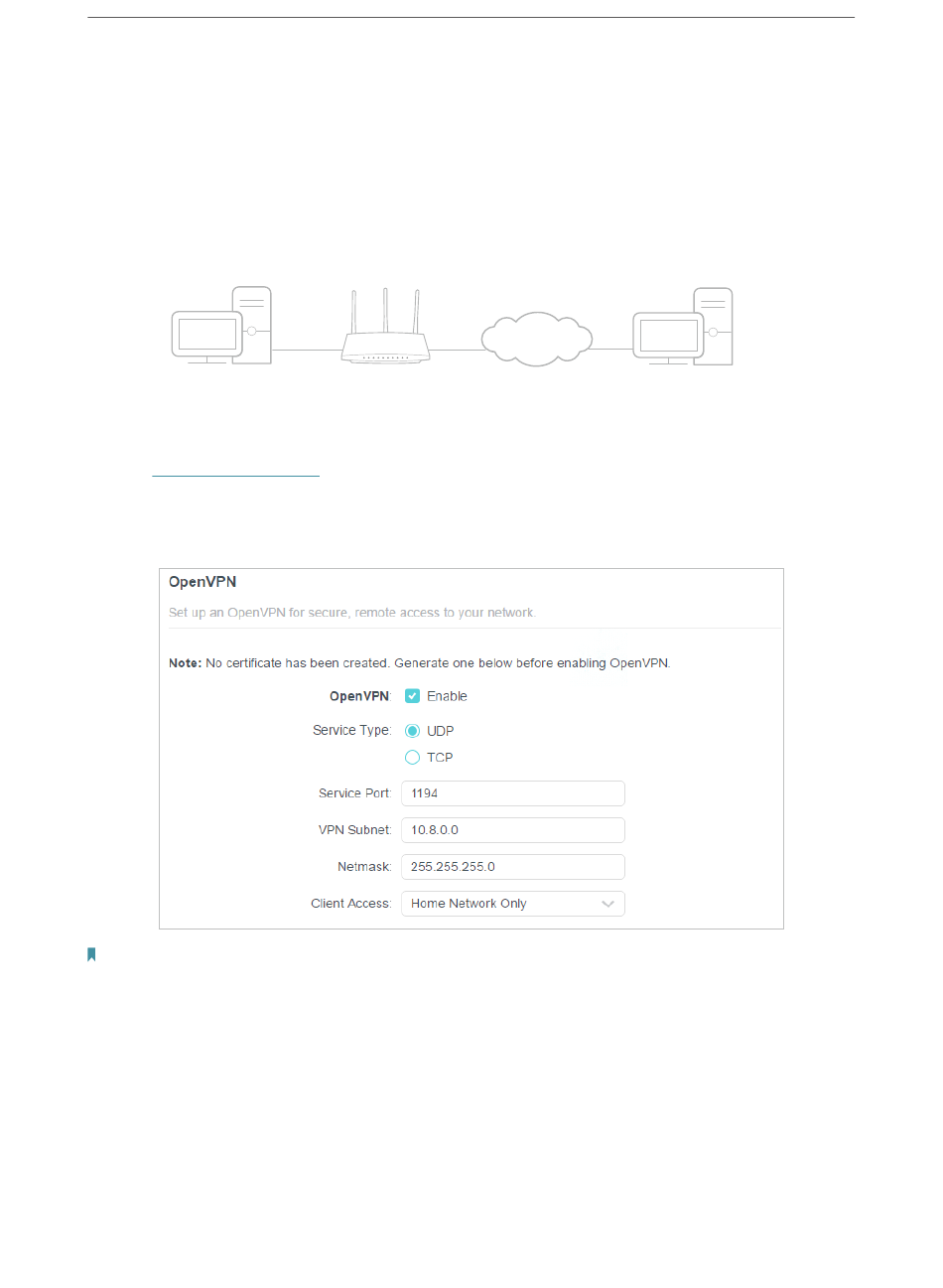The width and height of the screenshot is (943, 1288).
Task: Click the left PC tower icon
Action: pyautogui.click(x=252, y=325)
